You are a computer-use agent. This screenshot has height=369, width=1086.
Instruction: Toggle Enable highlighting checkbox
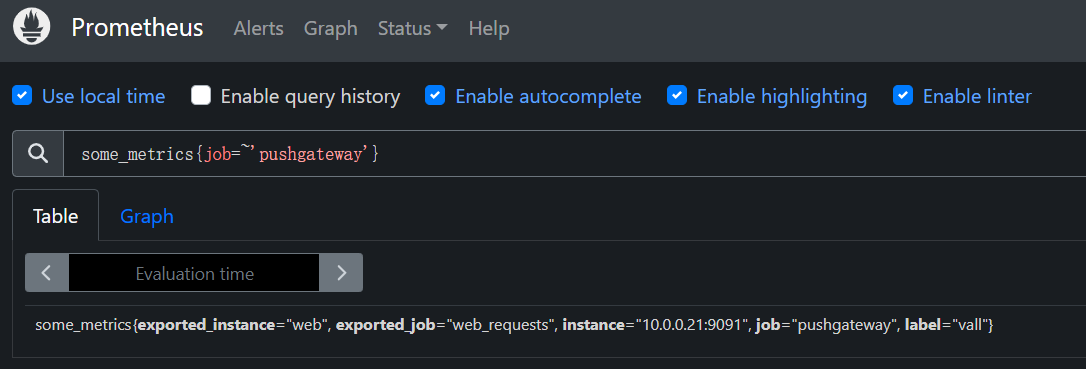677,96
